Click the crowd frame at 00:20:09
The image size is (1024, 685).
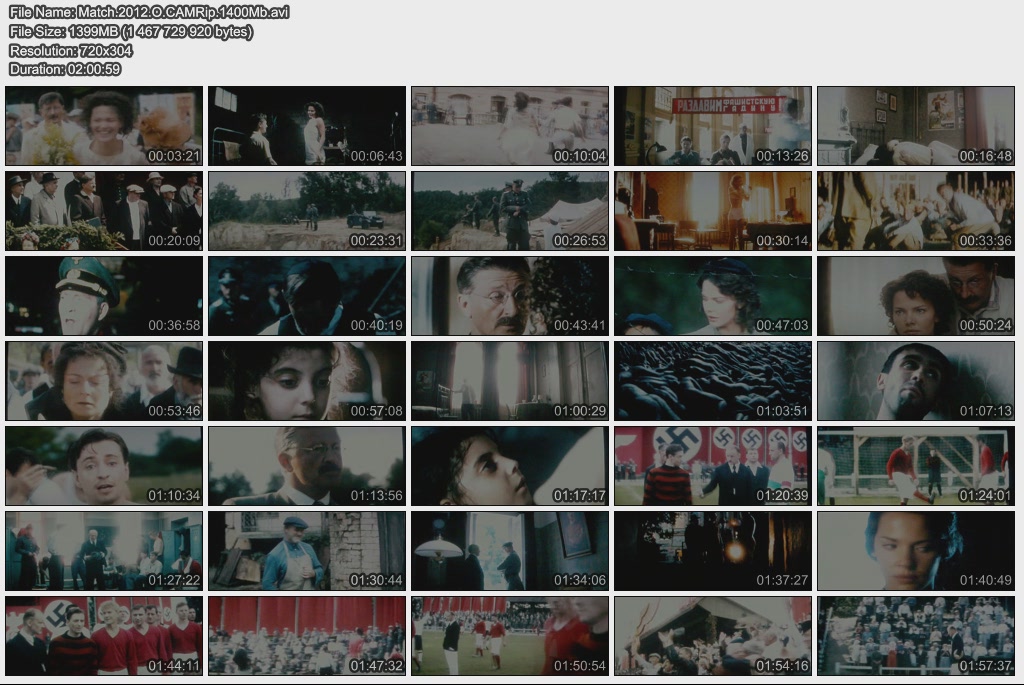point(104,211)
